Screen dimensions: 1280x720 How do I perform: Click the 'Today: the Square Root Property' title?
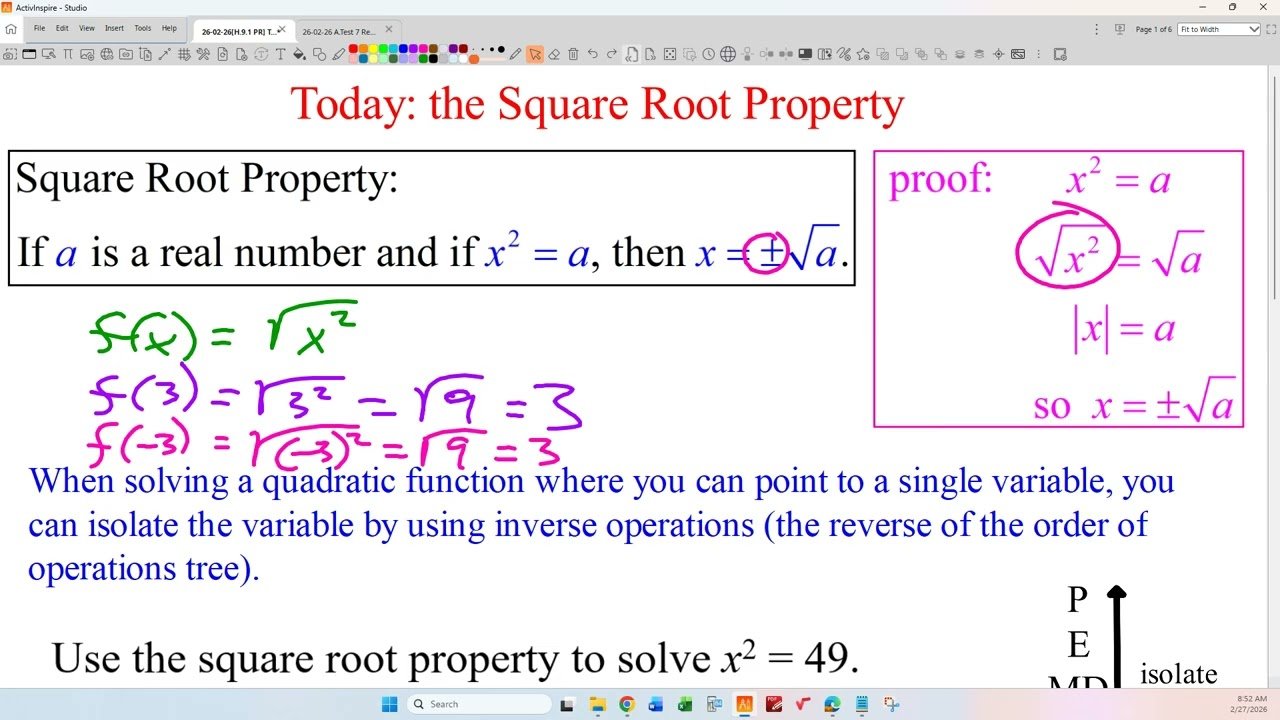click(x=597, y=105)
